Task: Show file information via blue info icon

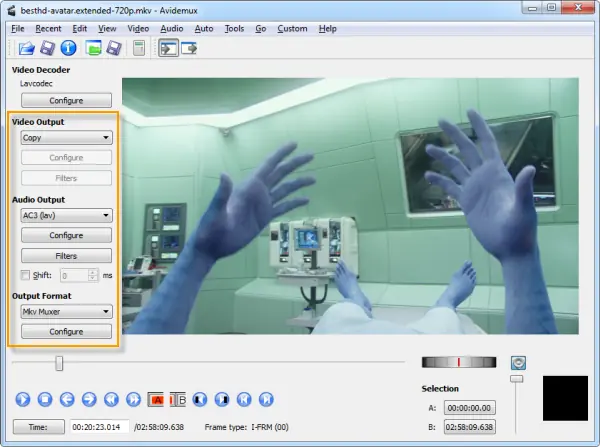Action: (x=68, y=48)
